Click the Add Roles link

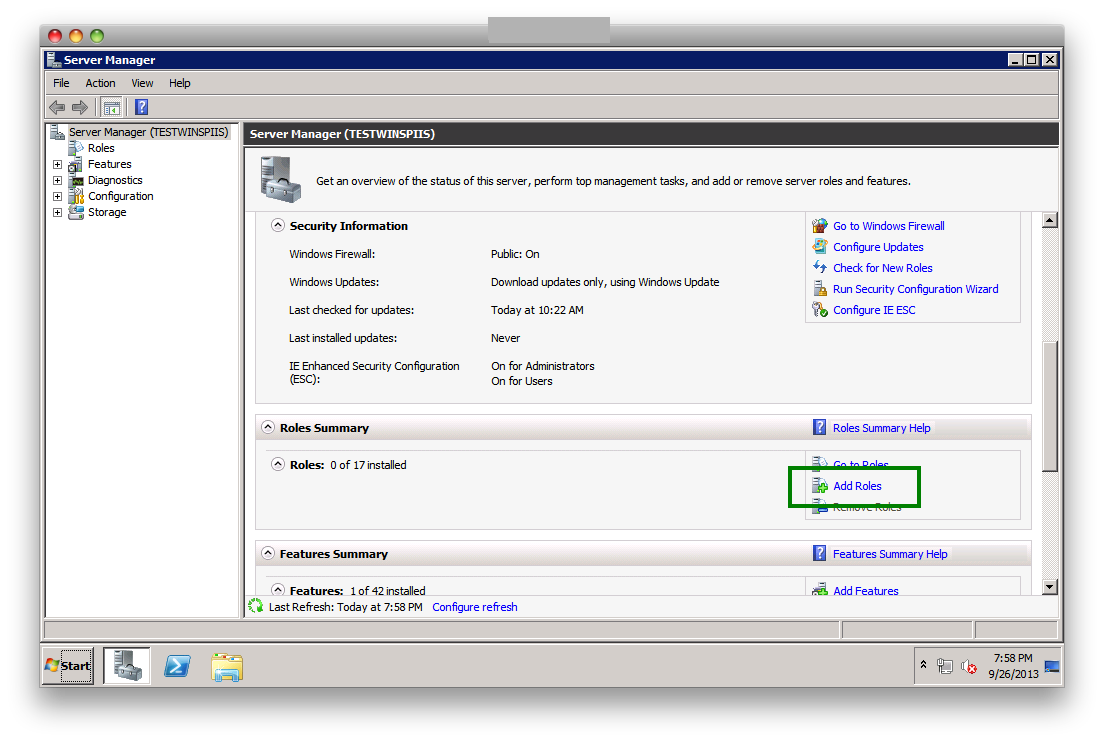(857, 486)
